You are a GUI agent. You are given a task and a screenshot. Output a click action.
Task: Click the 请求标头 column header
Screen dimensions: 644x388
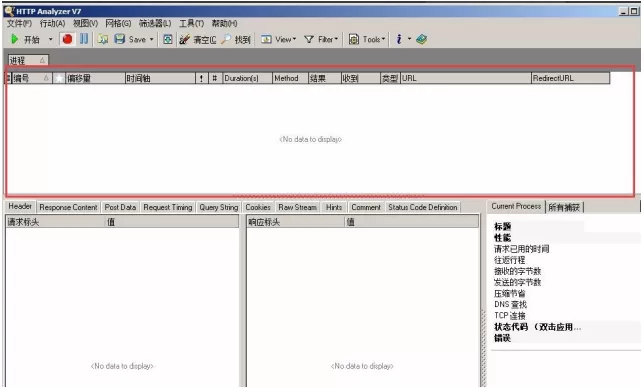point(56,222)
